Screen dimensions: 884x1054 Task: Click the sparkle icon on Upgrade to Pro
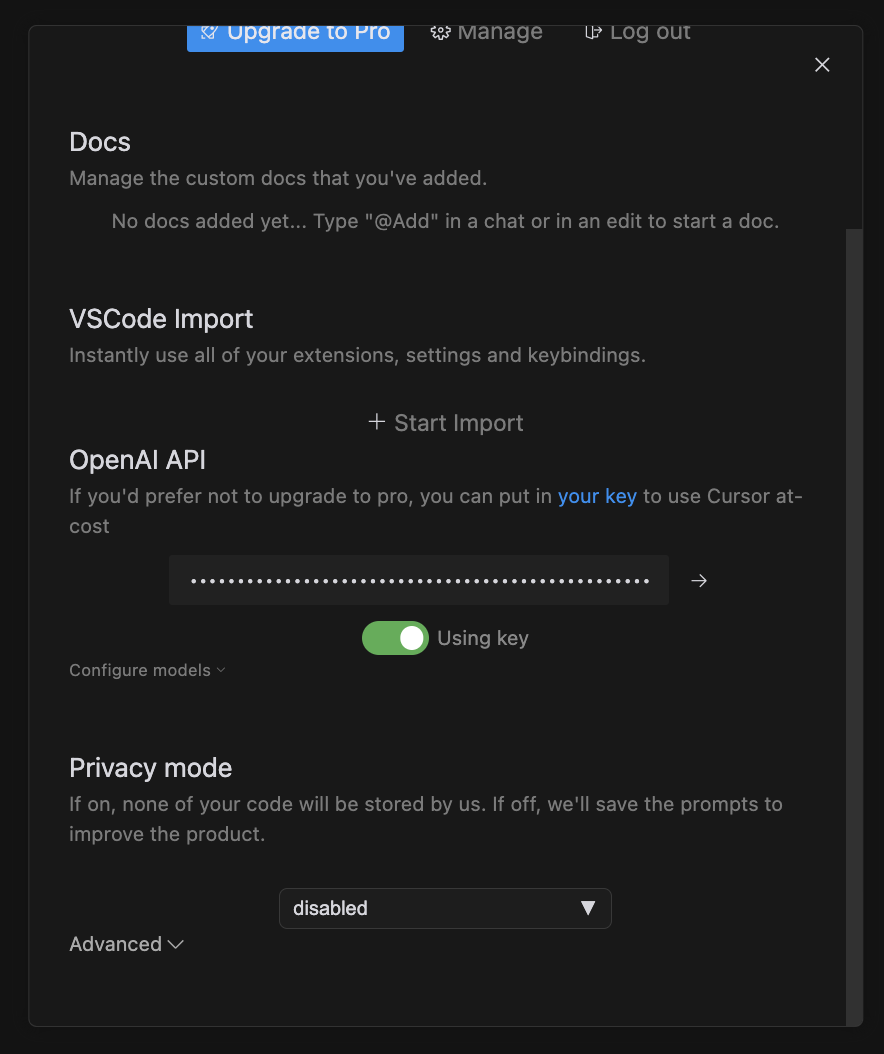pyautogui.click(x=209, y=31)
